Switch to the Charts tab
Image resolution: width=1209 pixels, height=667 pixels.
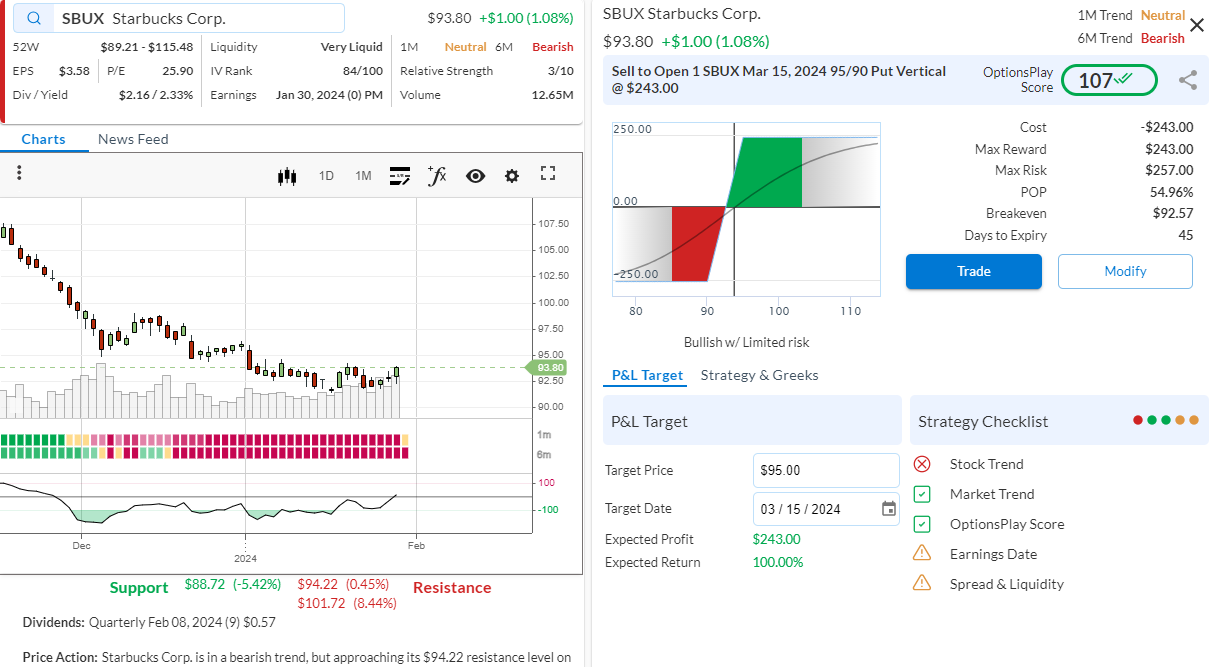pos(43,139)
